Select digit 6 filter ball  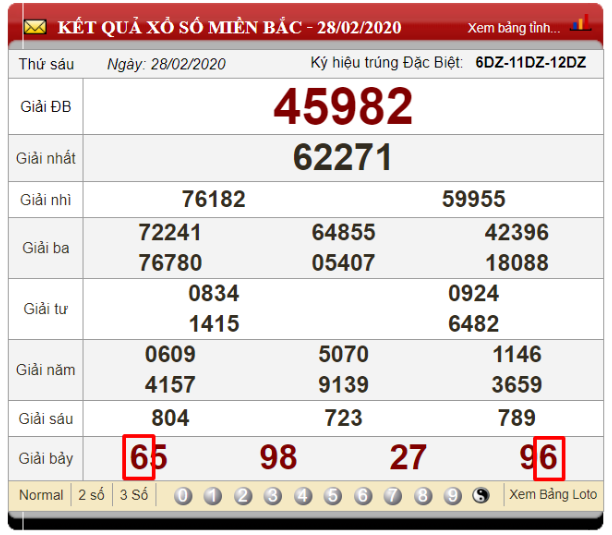(x=363, y=496)
